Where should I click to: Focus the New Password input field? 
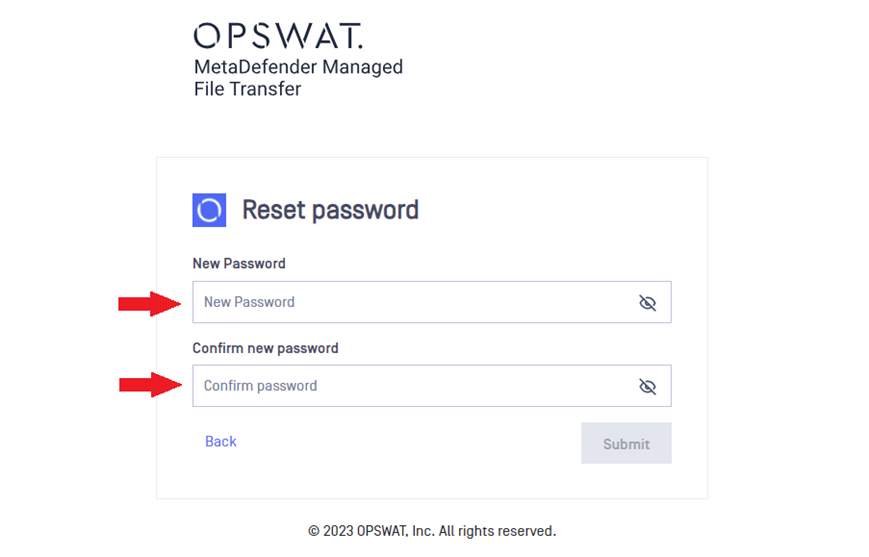pos(432,302)
